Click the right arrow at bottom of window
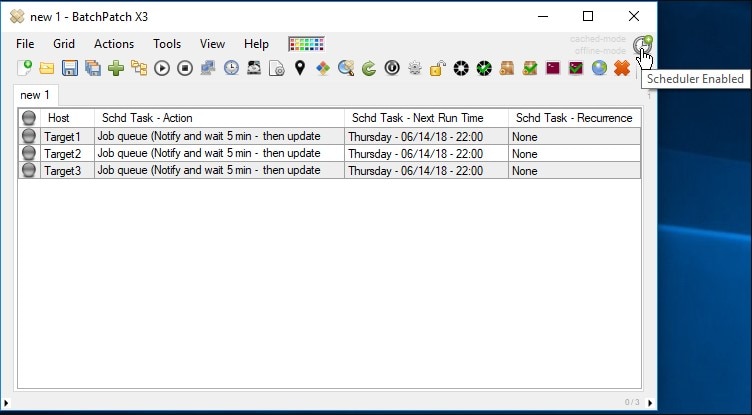 (x=650, y=403)
